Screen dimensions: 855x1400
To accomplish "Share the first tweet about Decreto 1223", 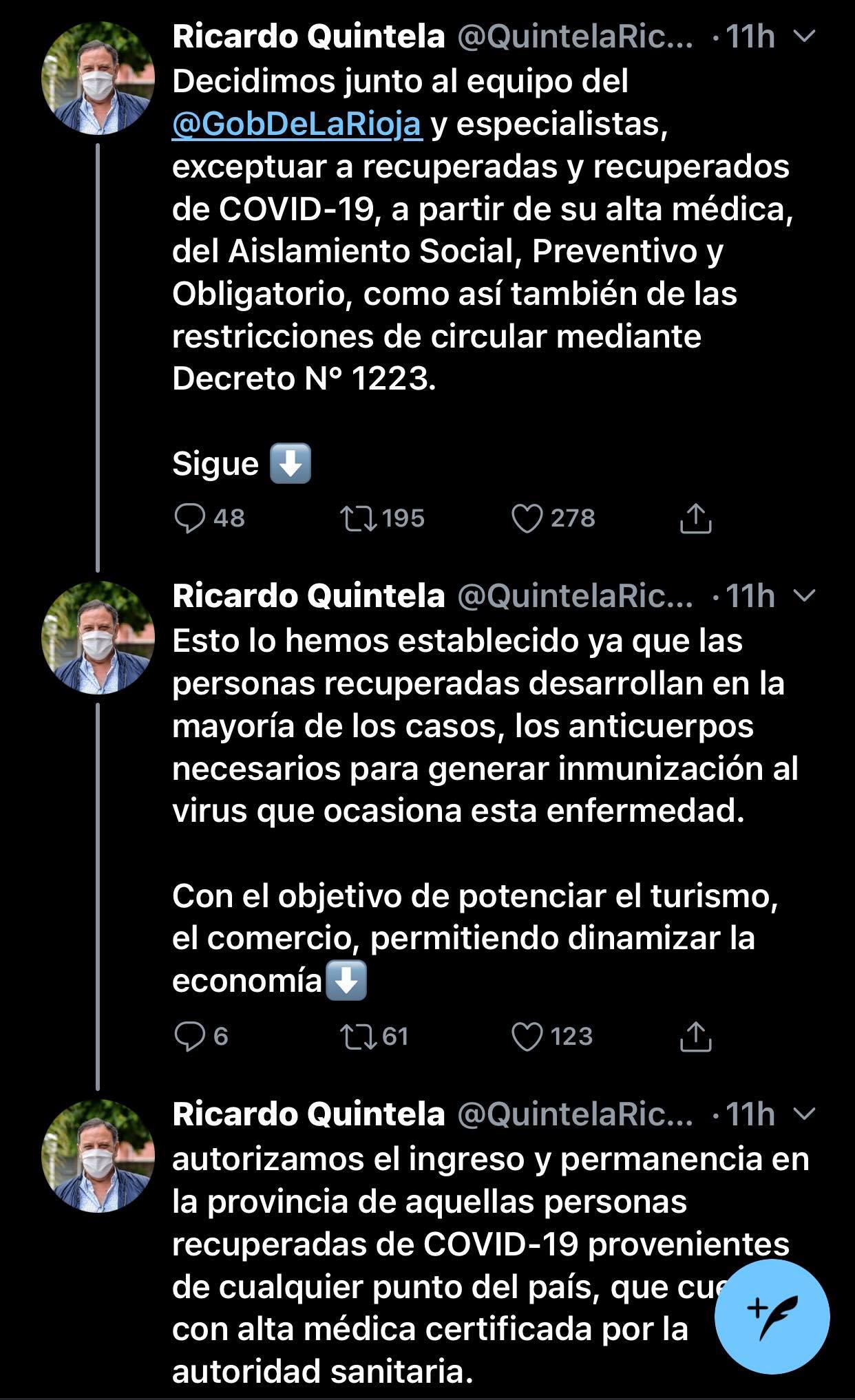I will [x=695, y=518].
